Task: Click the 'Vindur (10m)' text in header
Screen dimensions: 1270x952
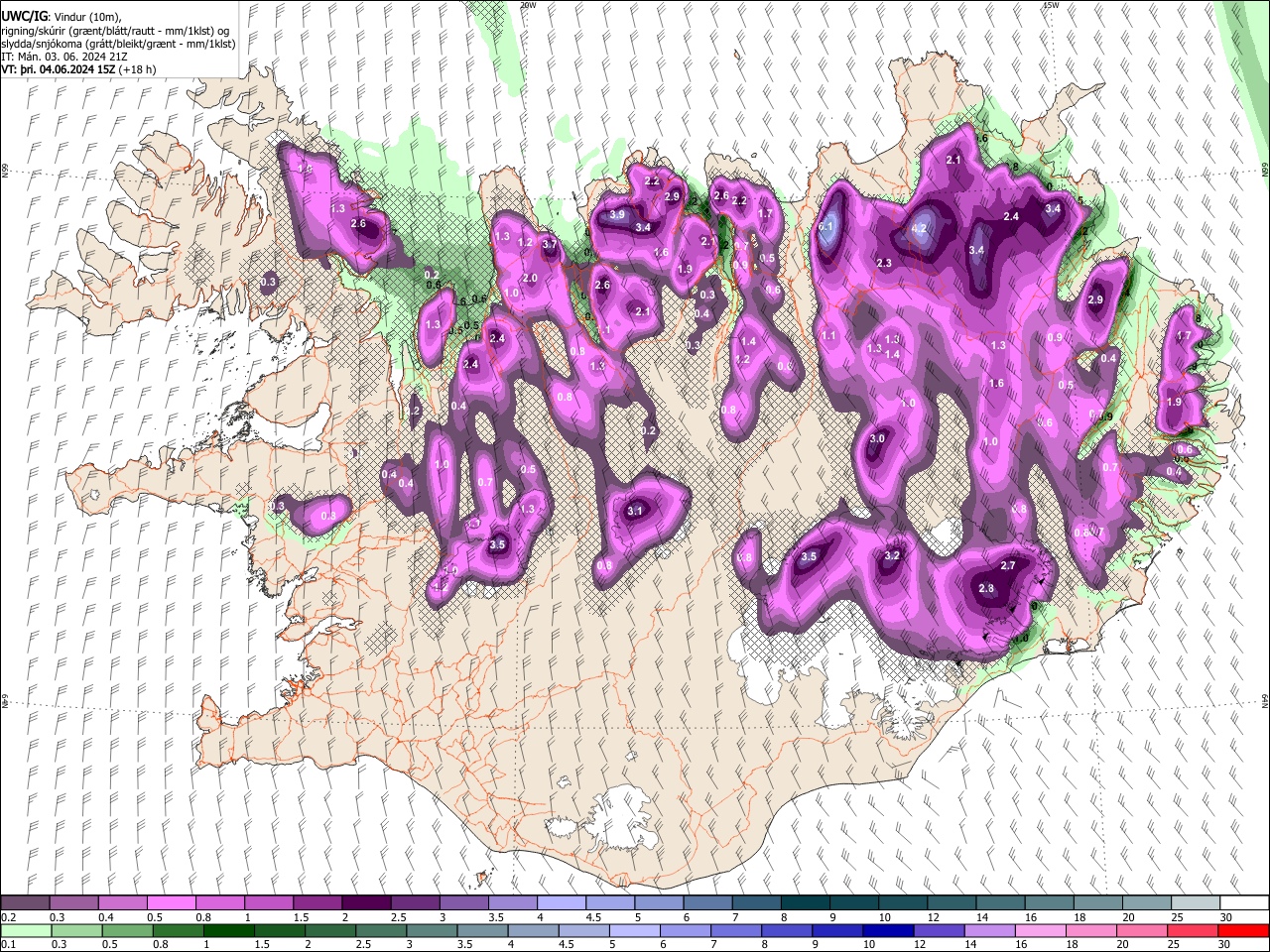Action: (86, 17)
